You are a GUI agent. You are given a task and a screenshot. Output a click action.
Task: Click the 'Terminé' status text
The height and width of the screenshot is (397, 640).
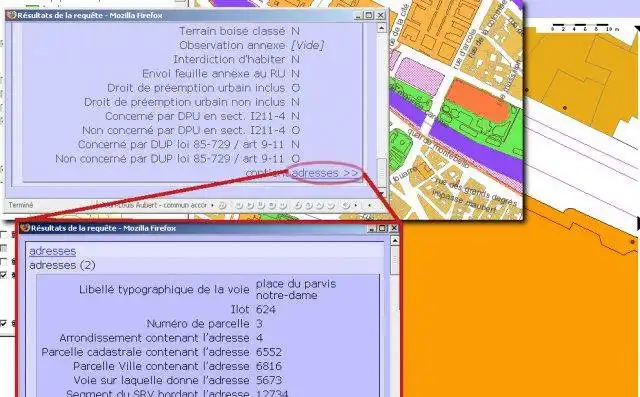click(x=21, y=205)
